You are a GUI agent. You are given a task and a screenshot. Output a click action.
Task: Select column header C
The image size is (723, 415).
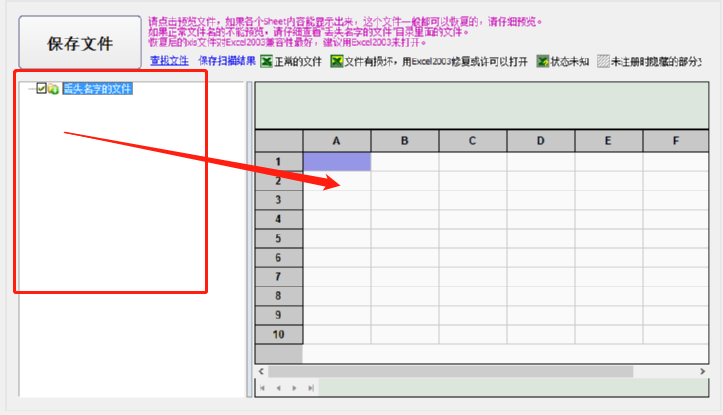(473, 141)
